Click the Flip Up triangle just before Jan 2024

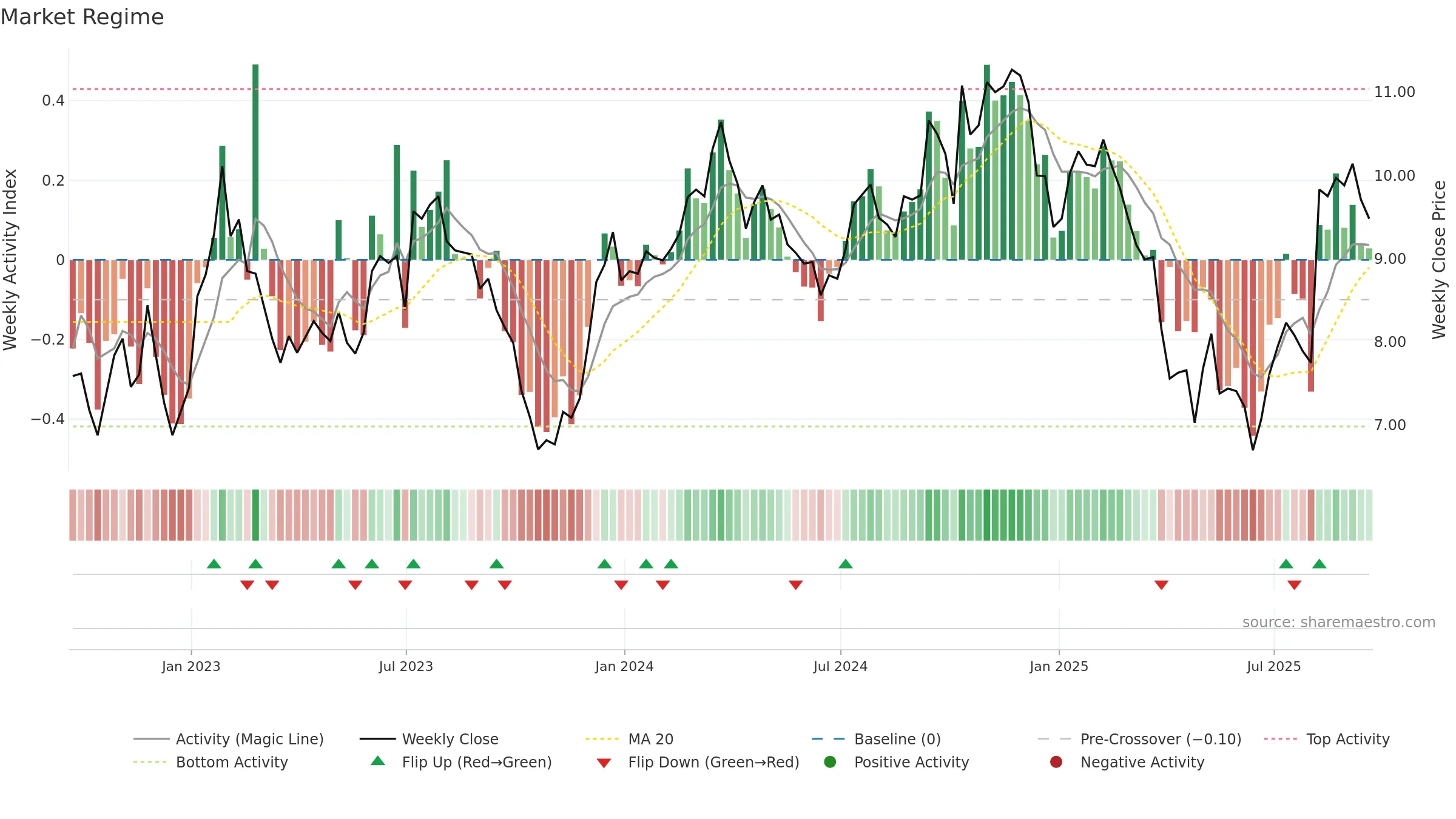604,564
